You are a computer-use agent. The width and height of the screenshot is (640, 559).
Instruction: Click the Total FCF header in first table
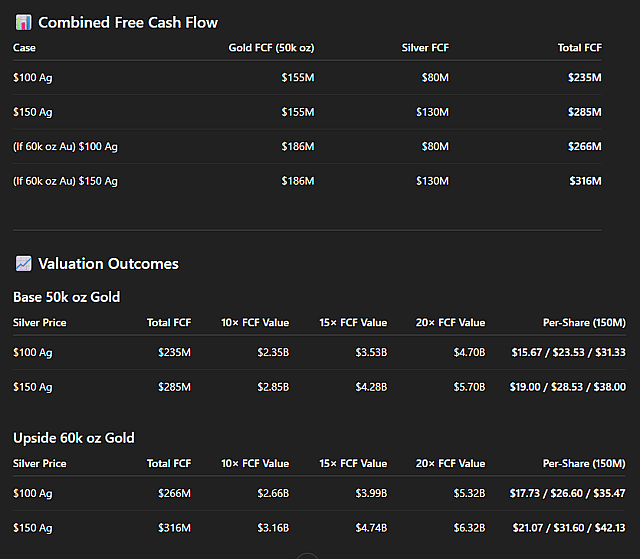click(580, 48)
